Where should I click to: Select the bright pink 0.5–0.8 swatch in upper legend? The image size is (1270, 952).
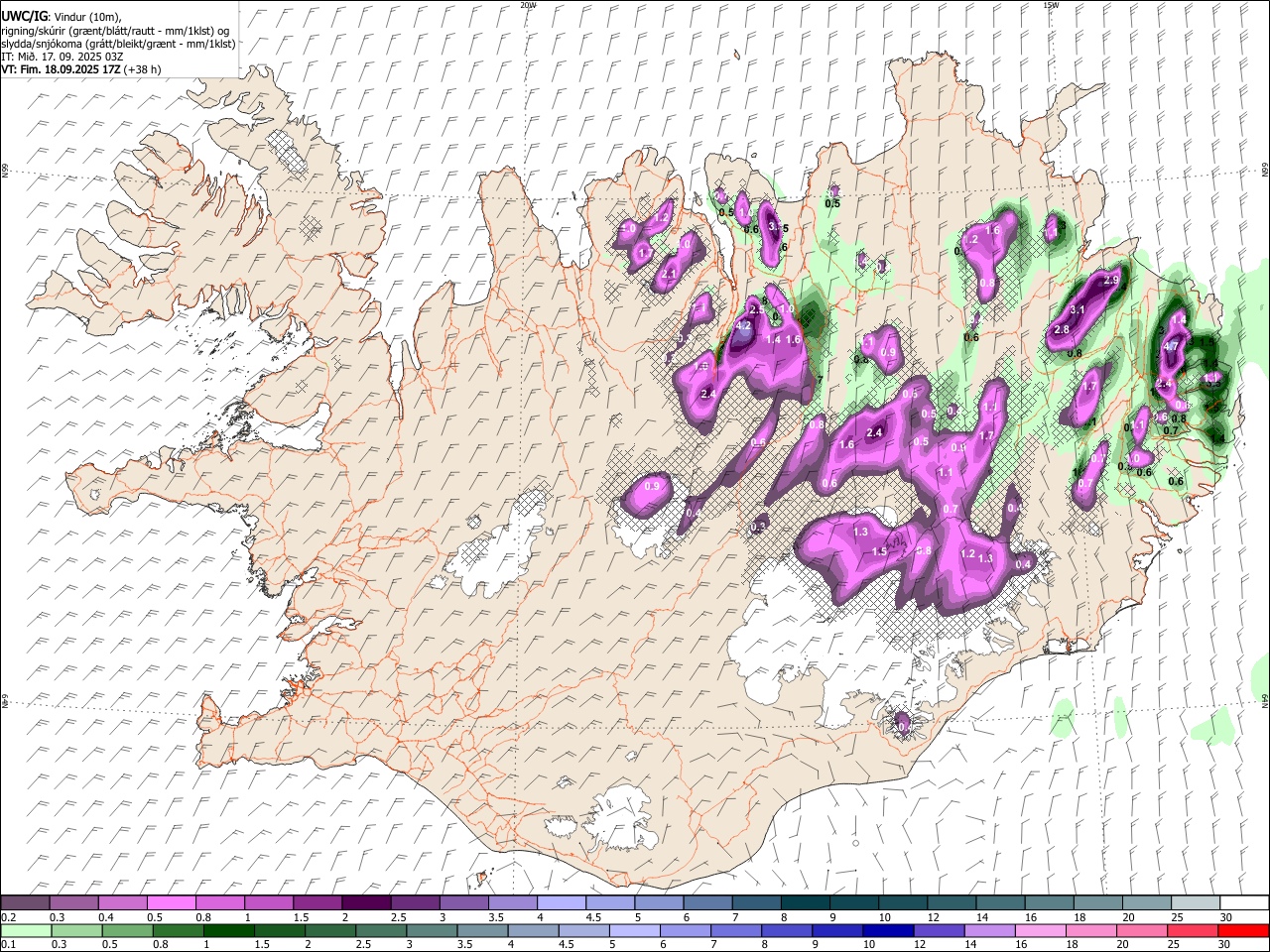point(172,903)
